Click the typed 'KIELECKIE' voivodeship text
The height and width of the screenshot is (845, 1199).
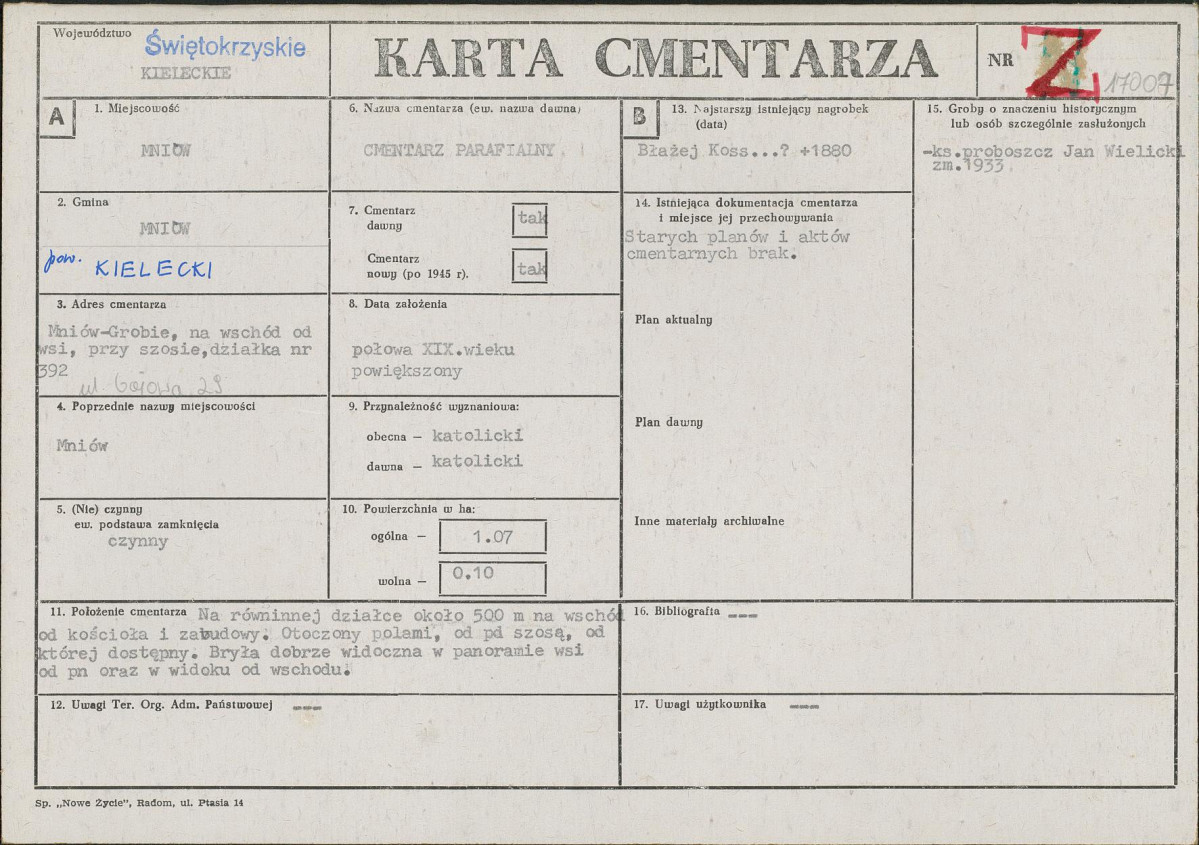point(186,73)
